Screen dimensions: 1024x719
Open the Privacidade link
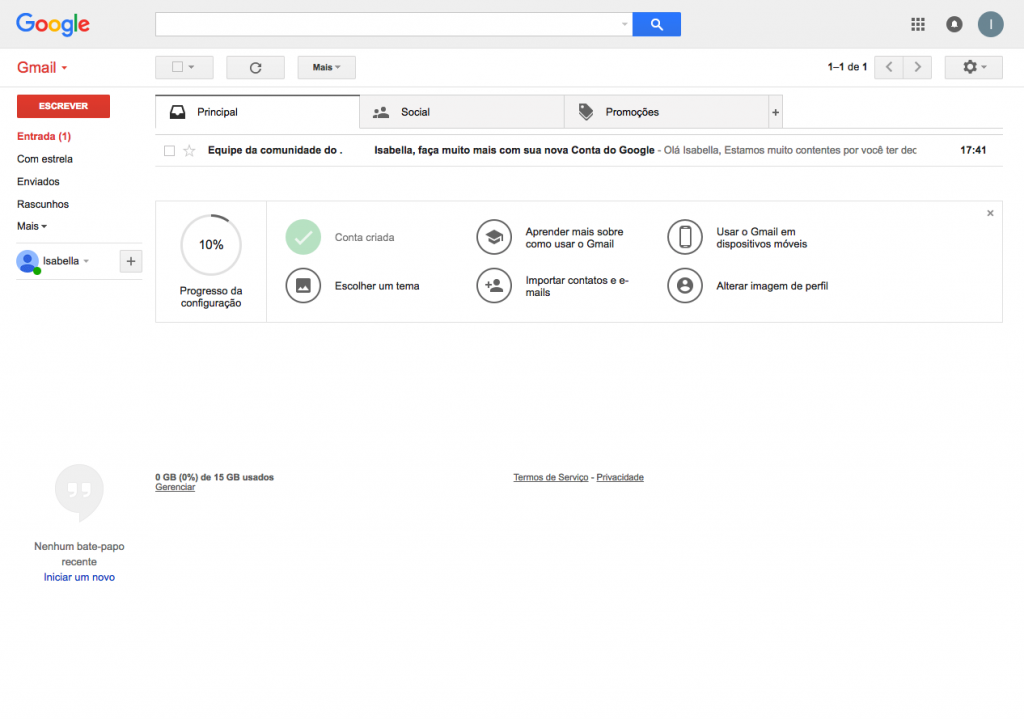click(x=620, y=477)
